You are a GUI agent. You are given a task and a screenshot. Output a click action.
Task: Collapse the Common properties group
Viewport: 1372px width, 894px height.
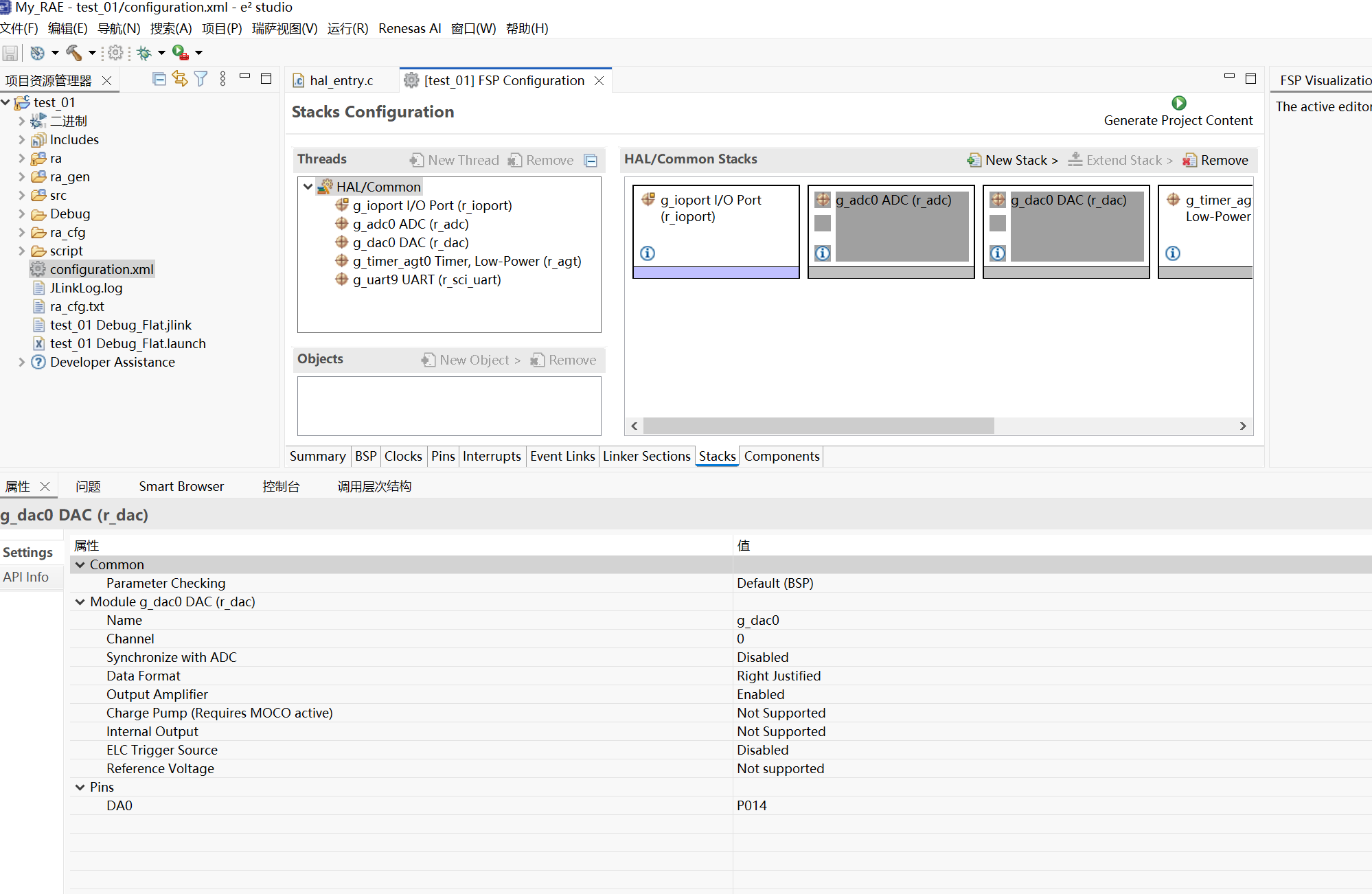click(80, 564)
